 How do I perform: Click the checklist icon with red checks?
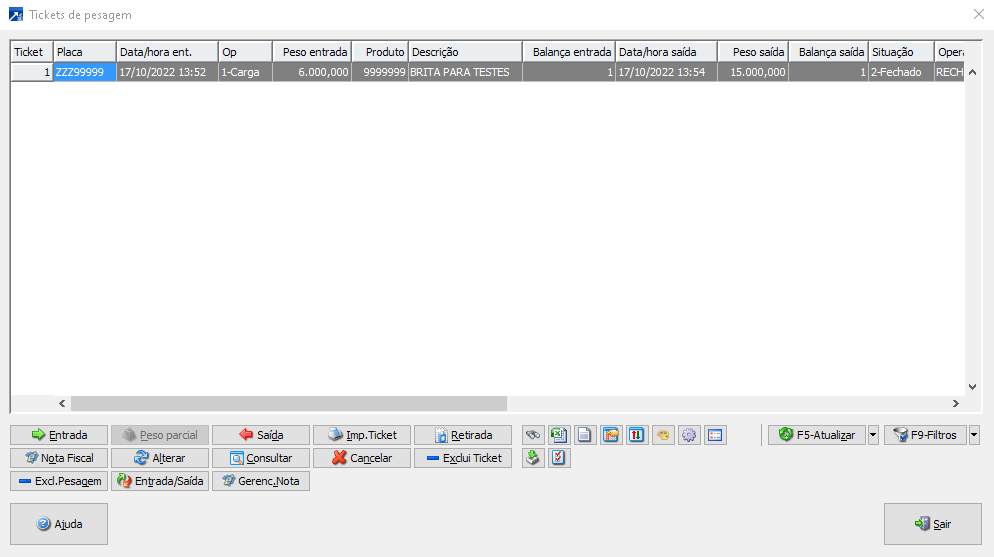pyautogui.click(x=558, y=458)
